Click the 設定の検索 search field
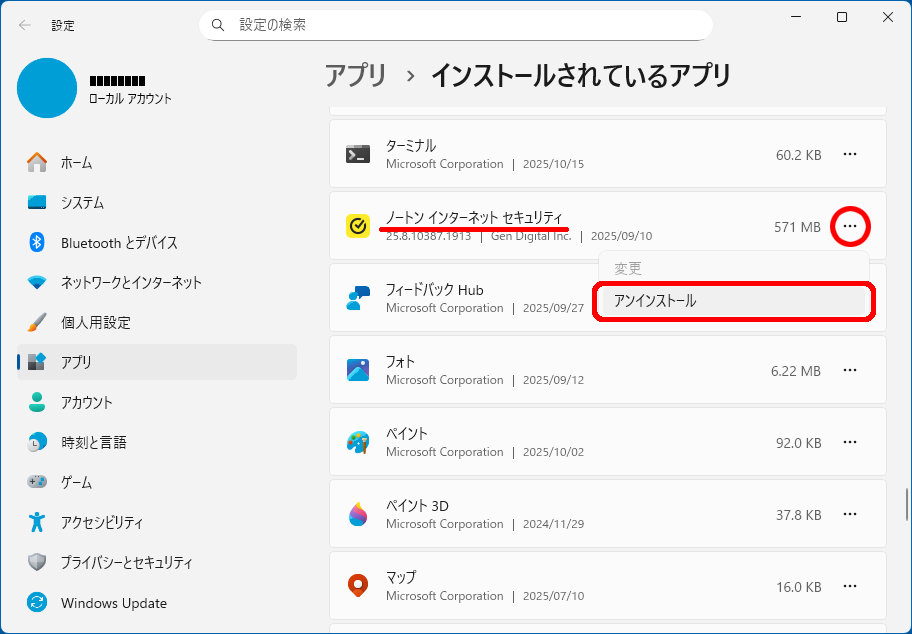This screenshot has height=634, width=912. [460, 25]
